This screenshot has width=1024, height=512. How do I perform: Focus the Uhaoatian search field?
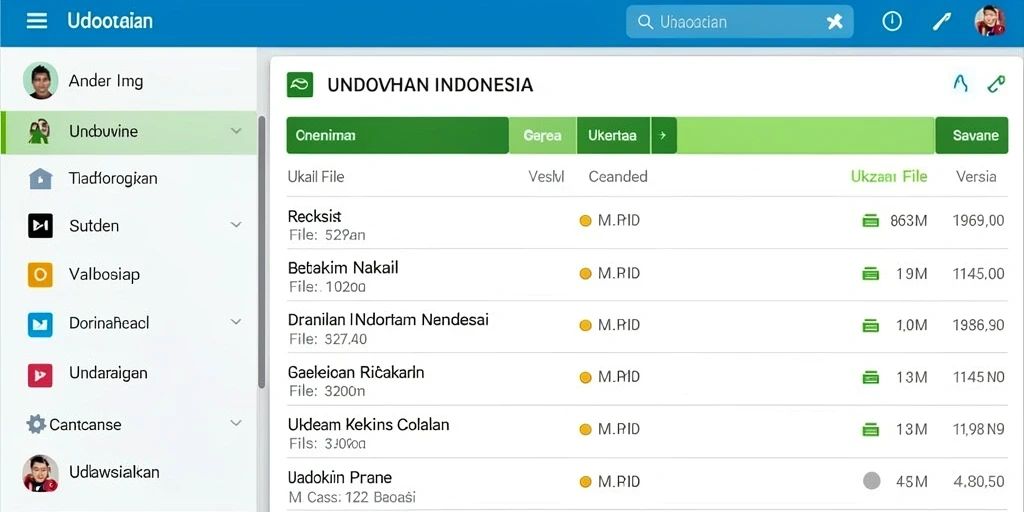pyautogui.click(x=739, y=22)
